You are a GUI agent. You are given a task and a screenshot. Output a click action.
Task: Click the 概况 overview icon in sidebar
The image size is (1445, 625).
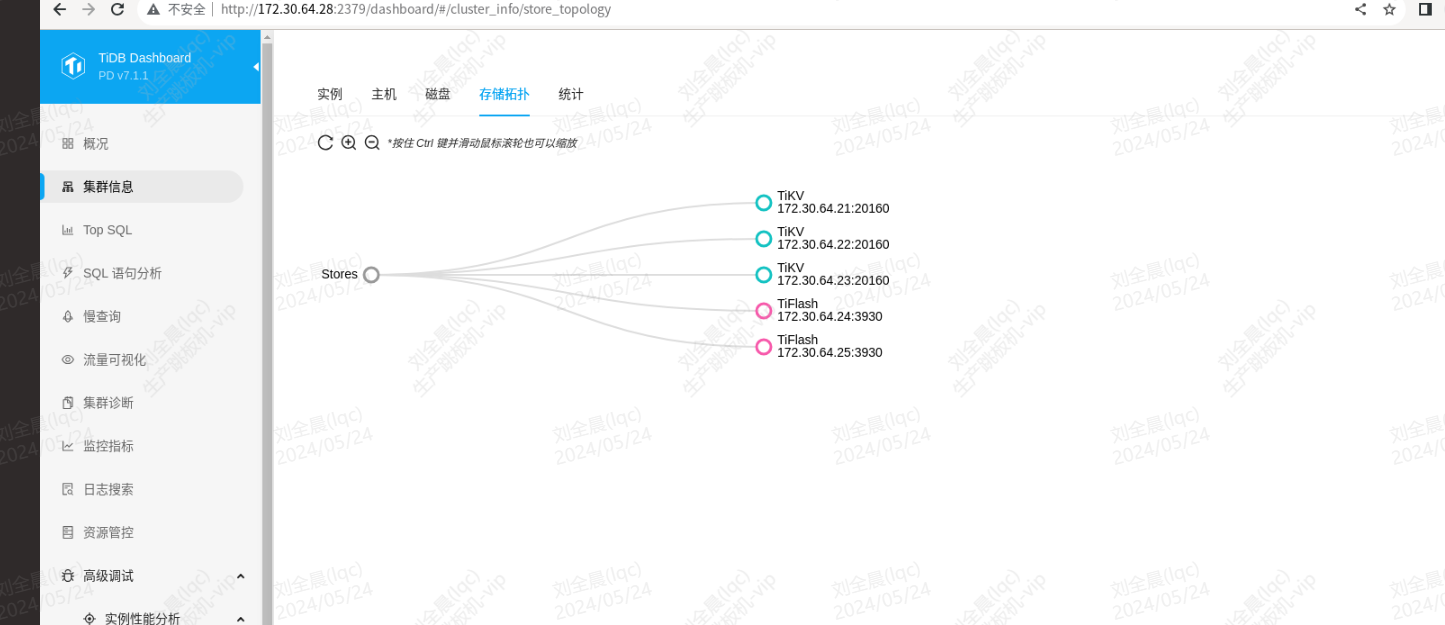point(68,144)
